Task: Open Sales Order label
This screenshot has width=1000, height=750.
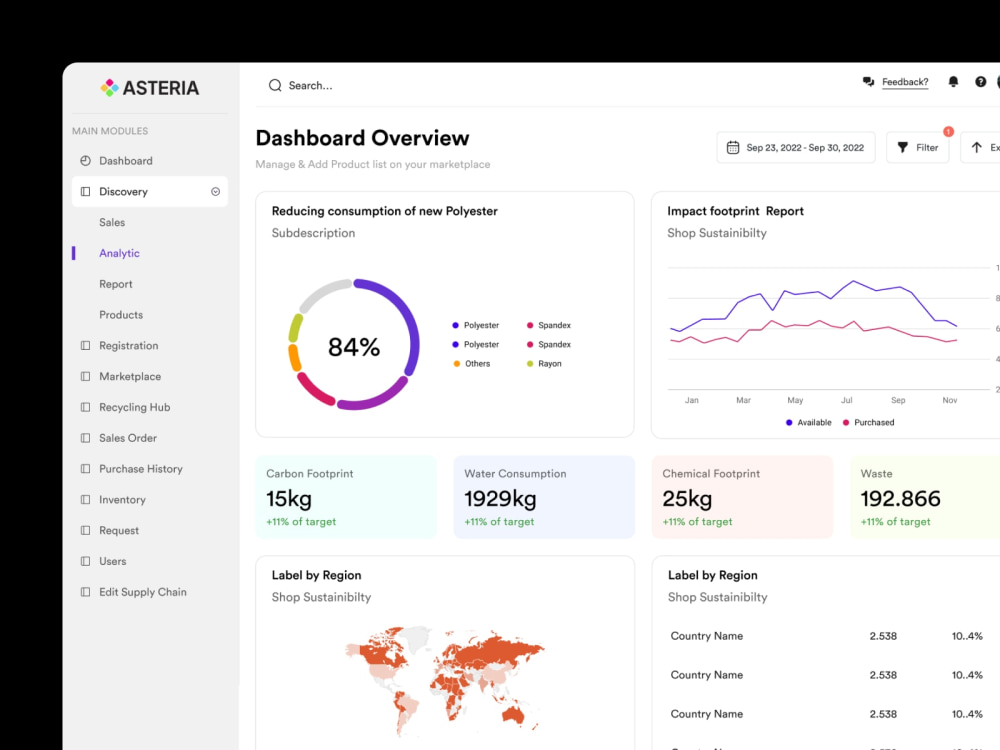Action: point(128,438)
